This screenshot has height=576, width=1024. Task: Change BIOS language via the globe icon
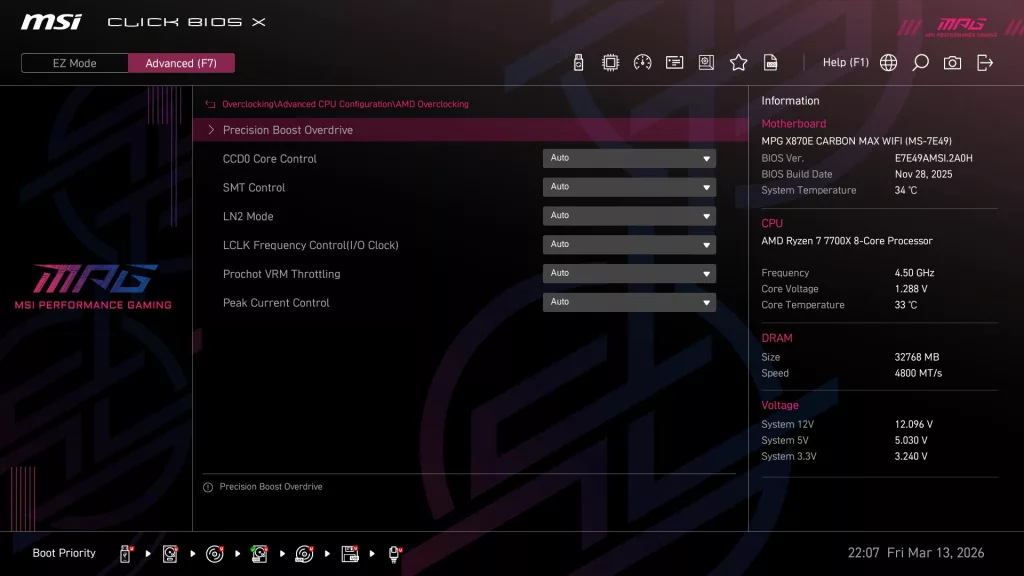tap(887, 62)
